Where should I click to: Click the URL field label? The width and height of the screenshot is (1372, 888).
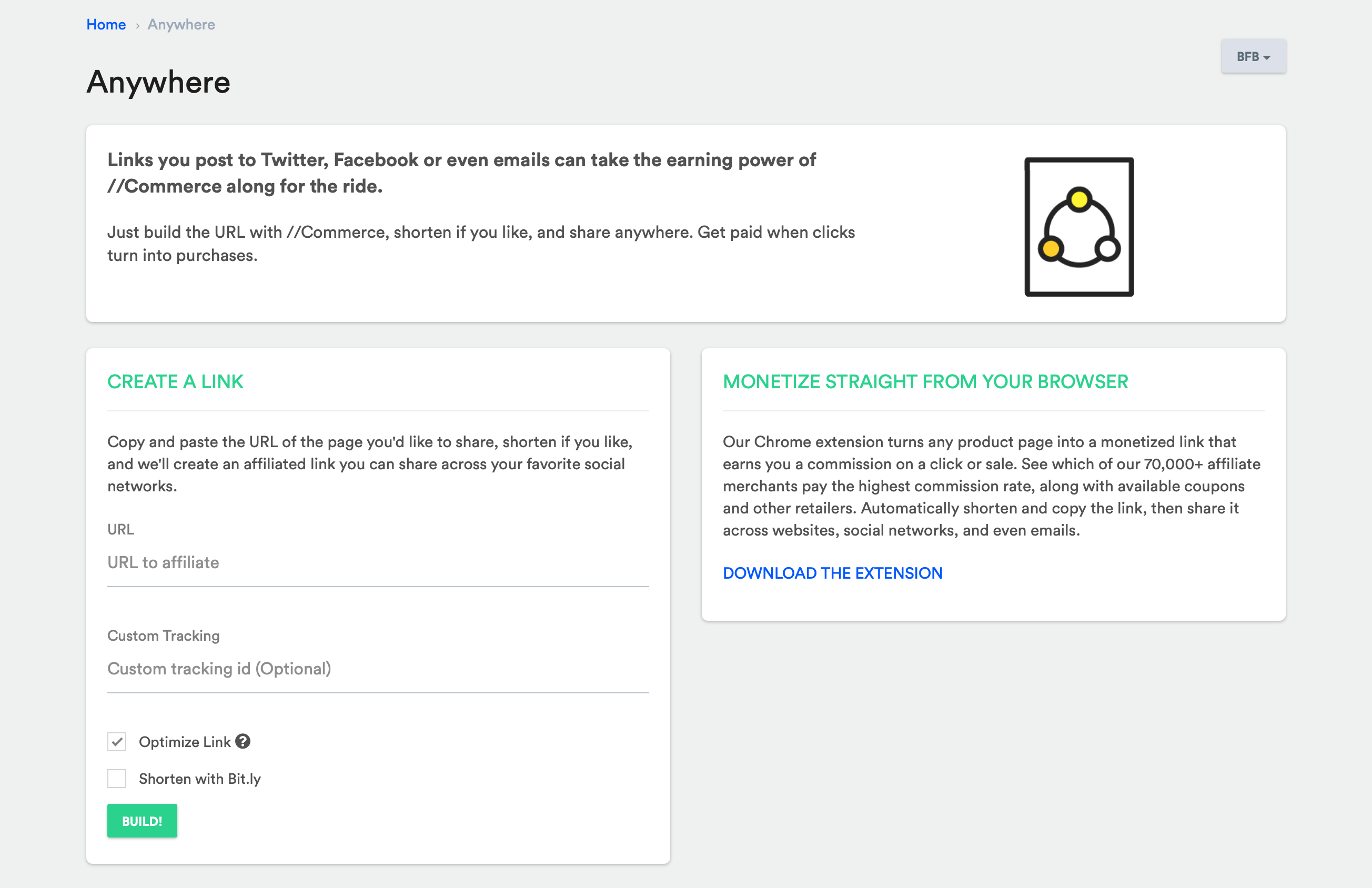pyautogui.click(x=120, y=529)
